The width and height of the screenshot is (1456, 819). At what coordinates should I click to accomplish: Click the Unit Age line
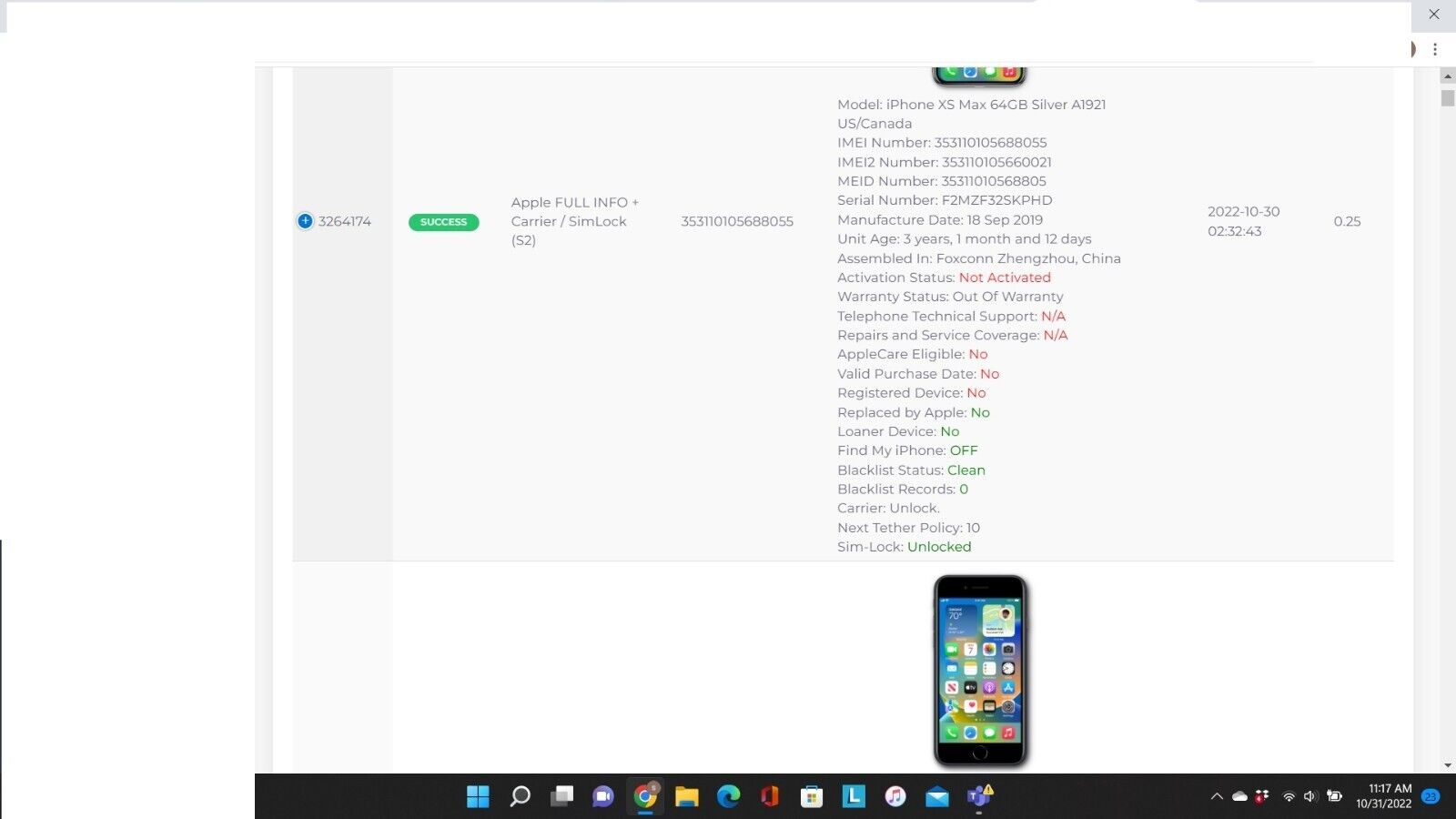[965, 238]
